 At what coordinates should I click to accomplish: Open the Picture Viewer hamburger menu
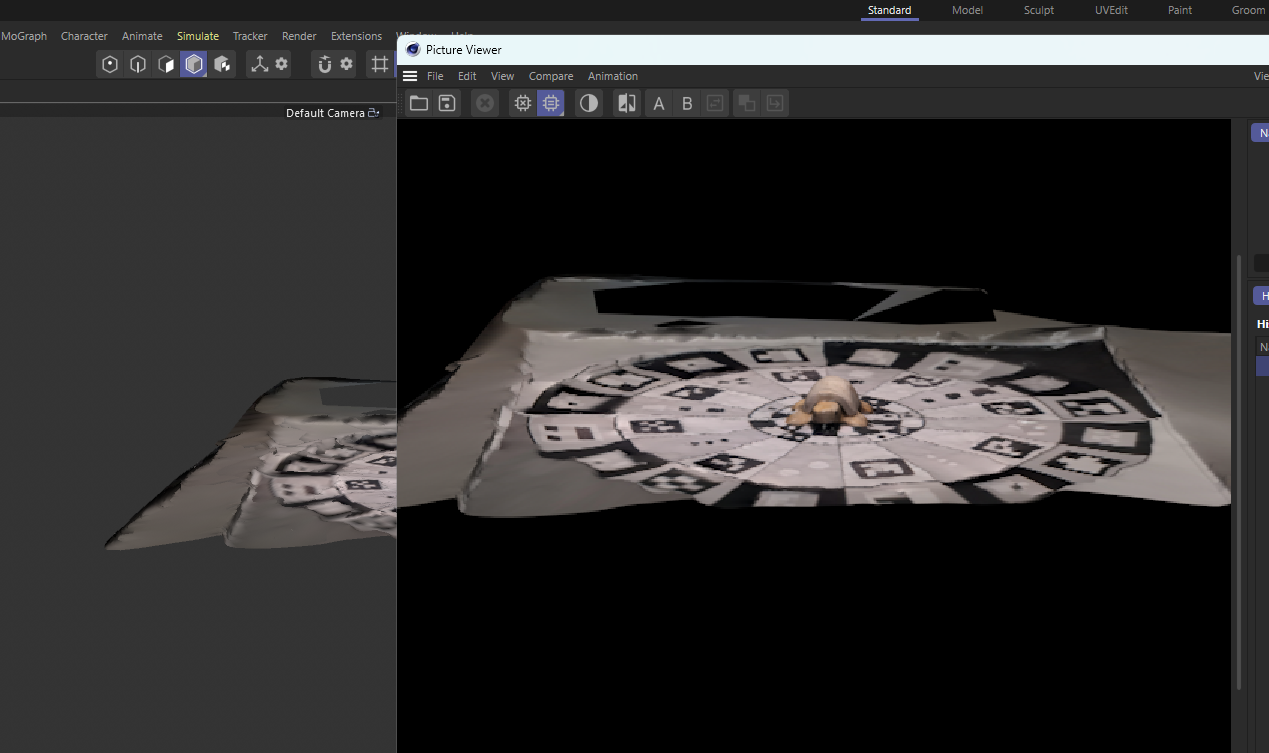click(x=409, y=75)
